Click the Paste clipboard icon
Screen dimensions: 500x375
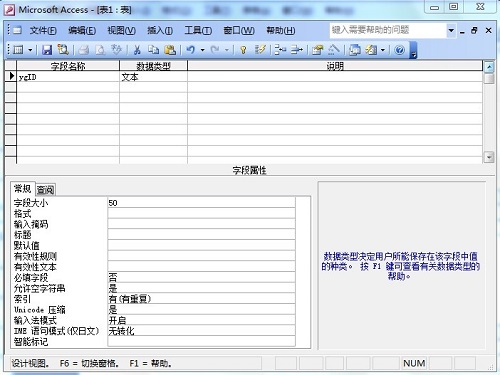pos(170,50)
